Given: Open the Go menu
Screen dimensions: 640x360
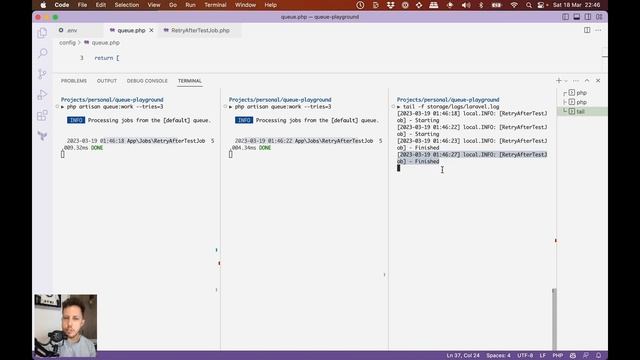Looking at the screenshot, I should pyautogui.click(x=173, y=5).
